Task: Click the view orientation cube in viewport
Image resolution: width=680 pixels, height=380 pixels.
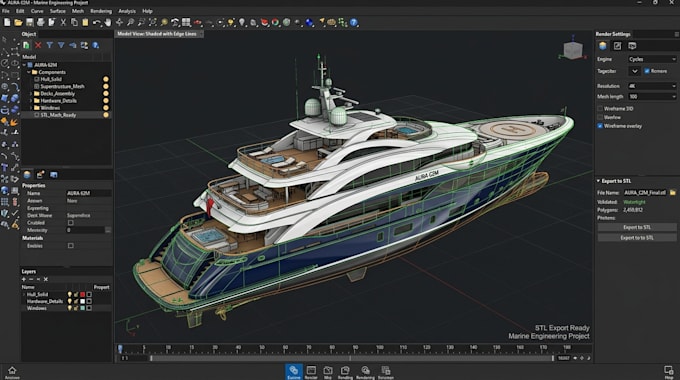Action: tap(573, 50)
